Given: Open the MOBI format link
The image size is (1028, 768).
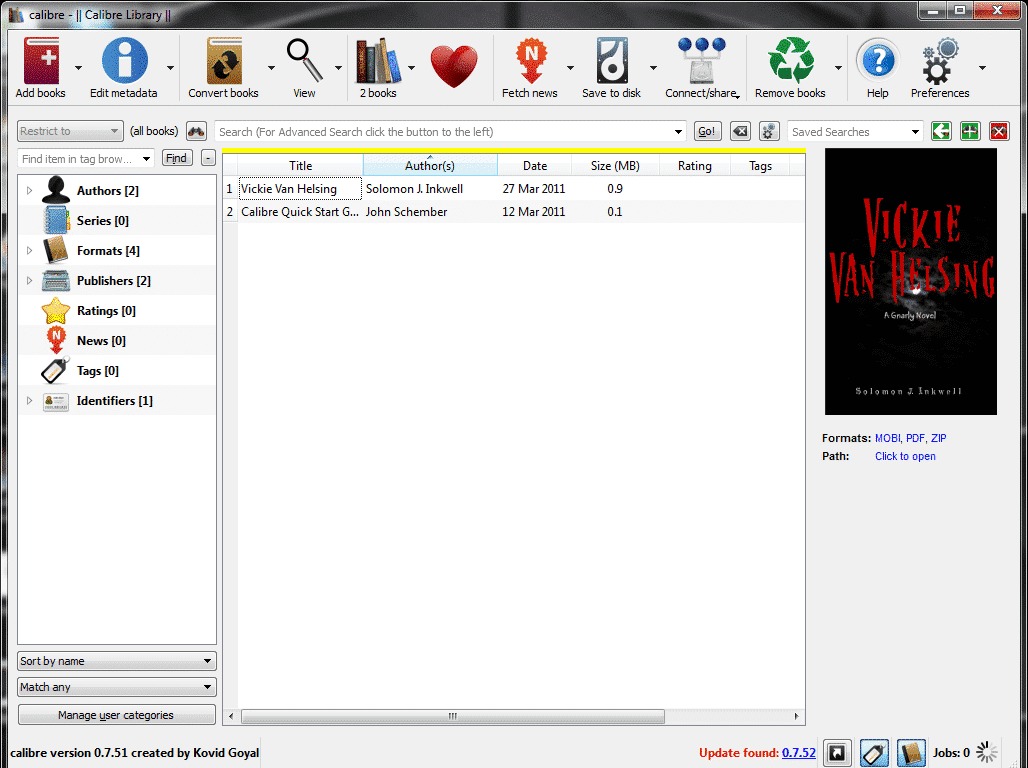Looking at the screenshot, I should coord(887,438).
